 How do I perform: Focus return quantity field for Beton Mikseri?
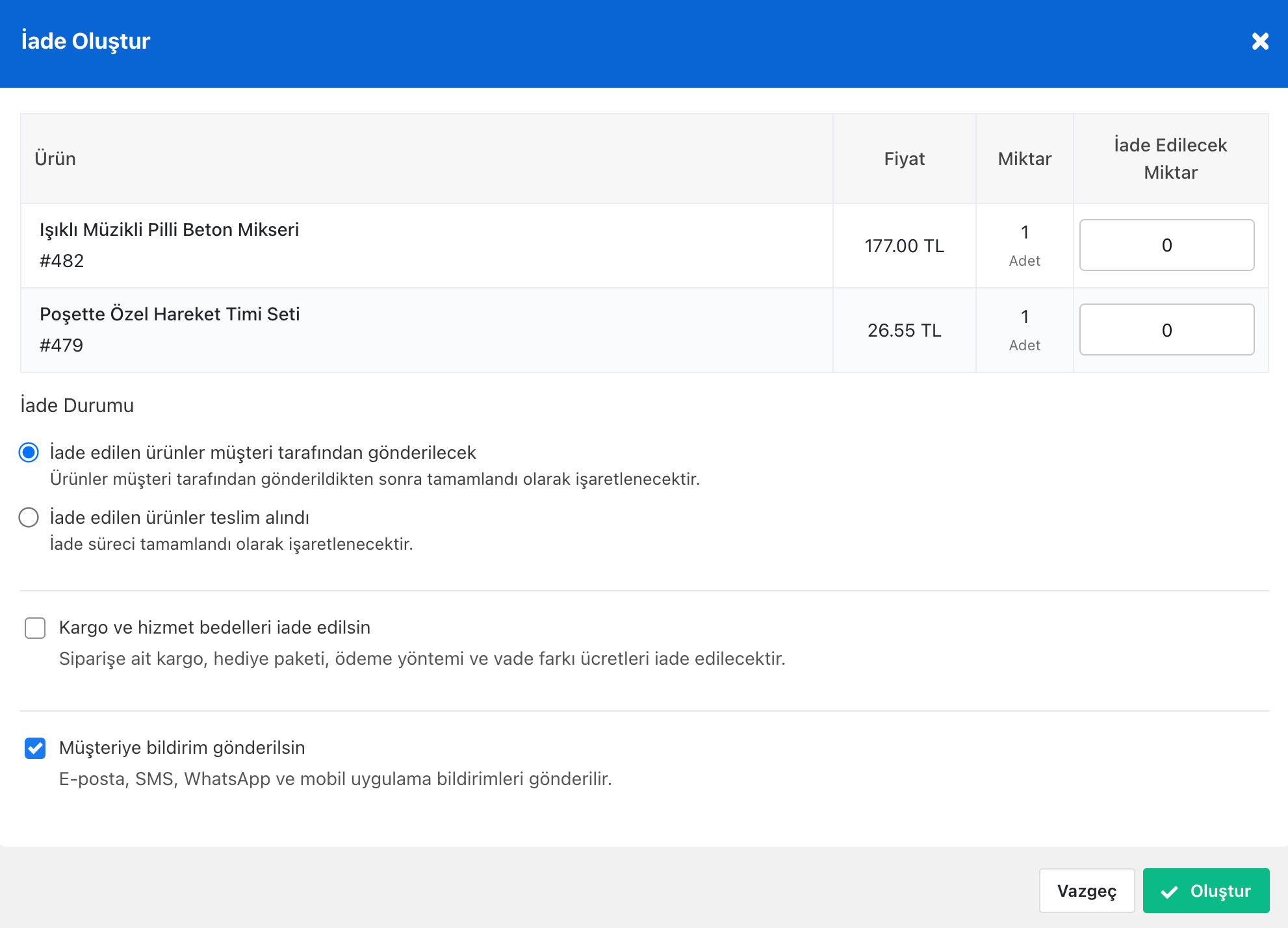click(x=1166, y=245)
